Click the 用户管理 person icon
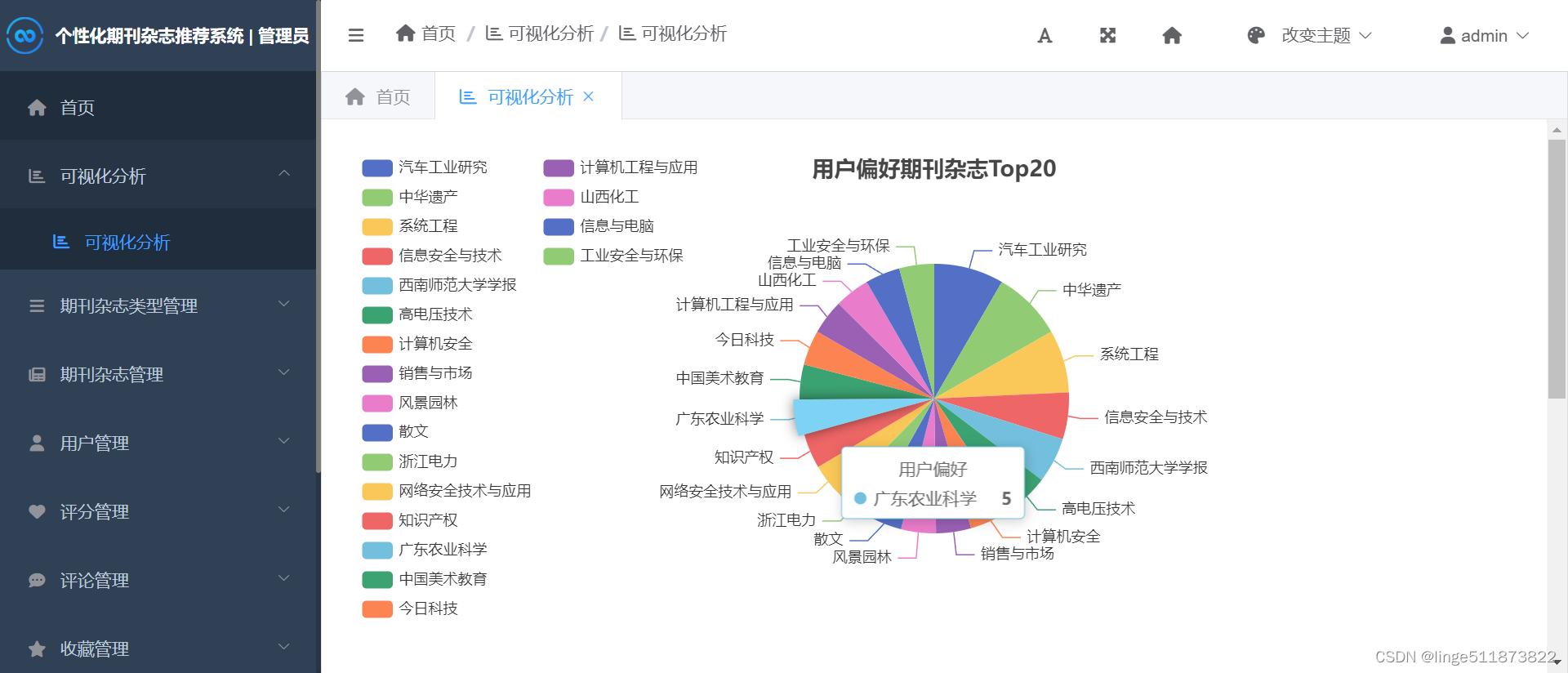1568x673 pixels. 37,443
